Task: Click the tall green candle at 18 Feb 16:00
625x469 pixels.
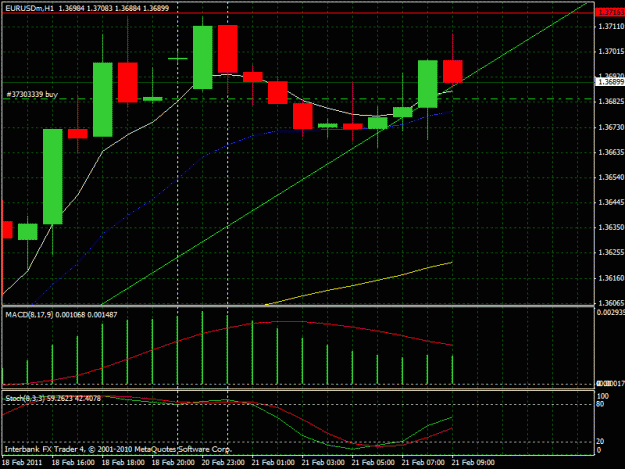Action: pos(53,177)
